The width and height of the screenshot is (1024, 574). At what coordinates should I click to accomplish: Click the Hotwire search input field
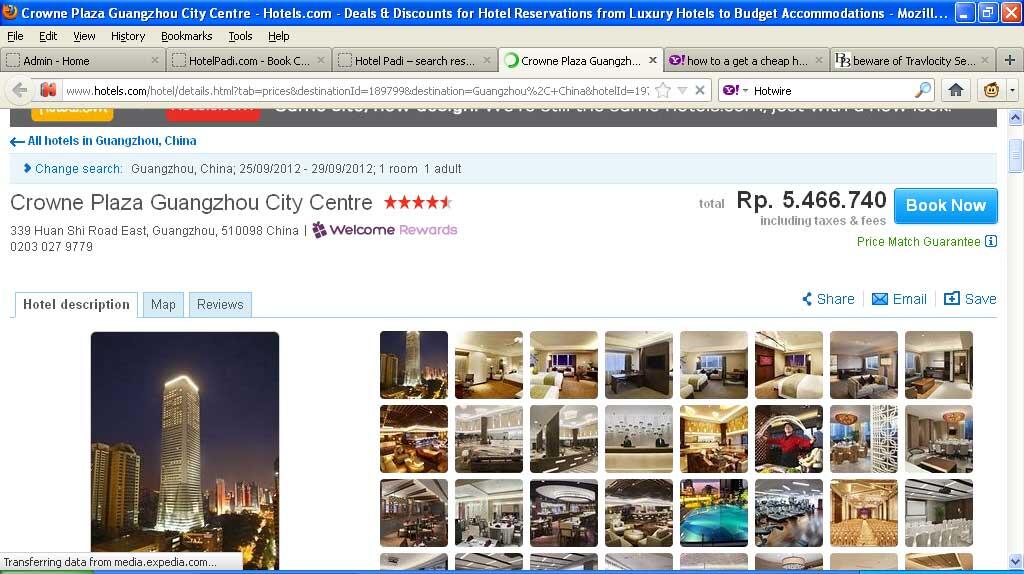pyautogui.click(x=833, y=91)
